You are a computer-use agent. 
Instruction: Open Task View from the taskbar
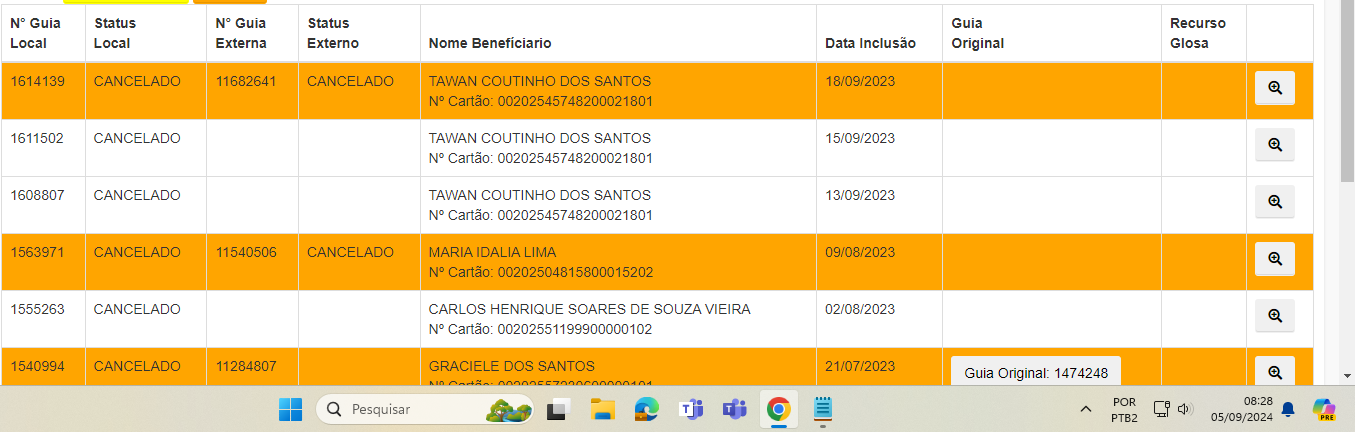(558, 409)
